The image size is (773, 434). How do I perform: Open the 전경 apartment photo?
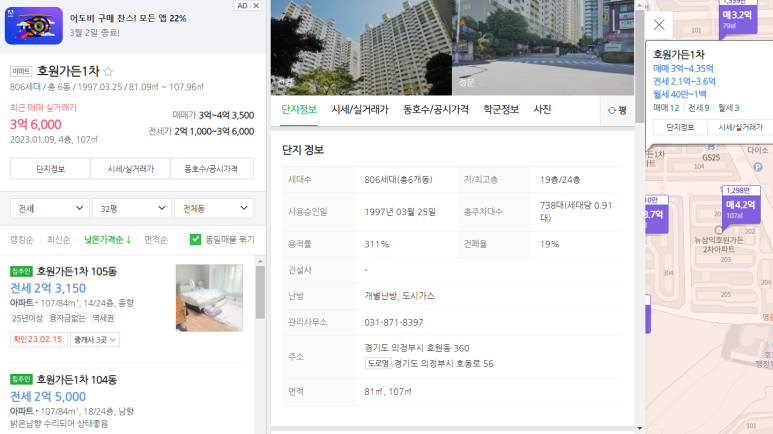361,47
